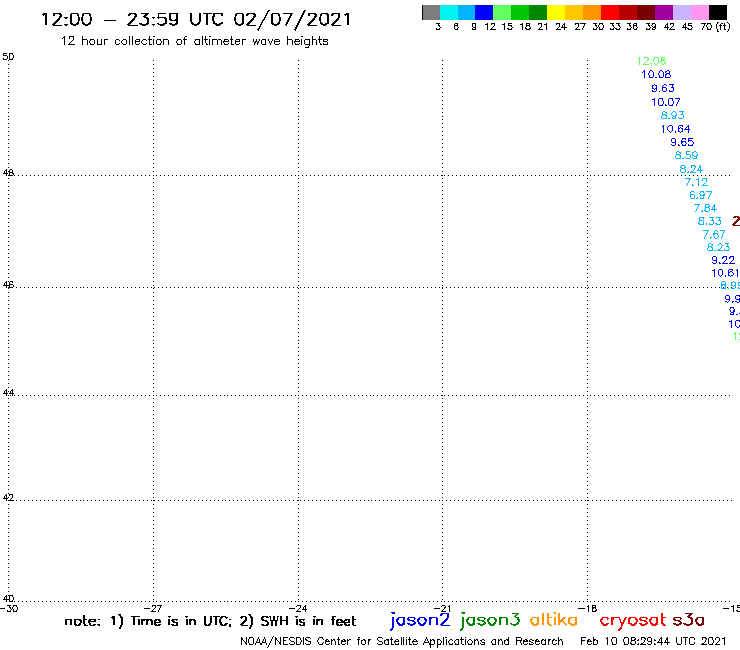Screen dimensions: 740x650
Task: Select the cyan swatch in the wave-height scale
Action: 449,12
